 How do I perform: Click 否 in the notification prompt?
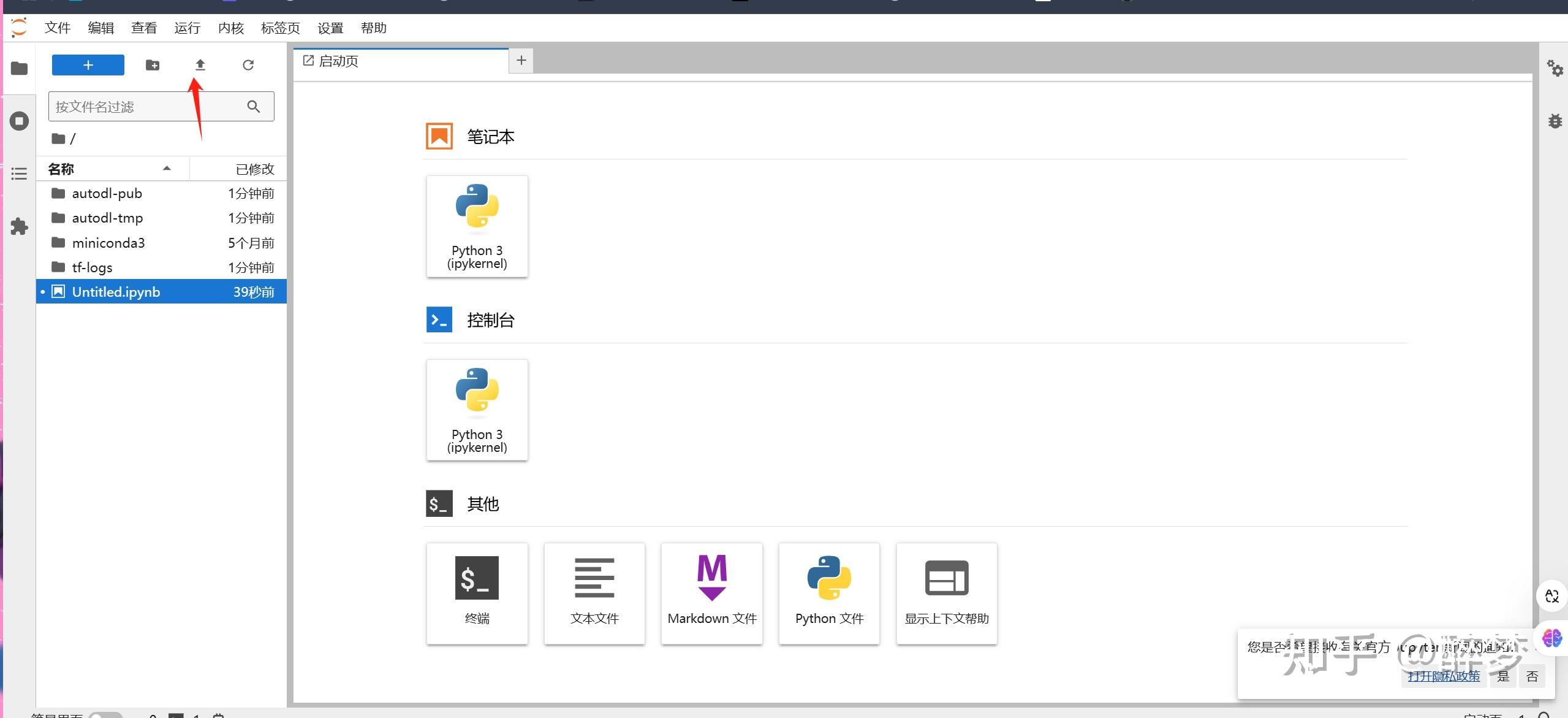(1532, 676)
